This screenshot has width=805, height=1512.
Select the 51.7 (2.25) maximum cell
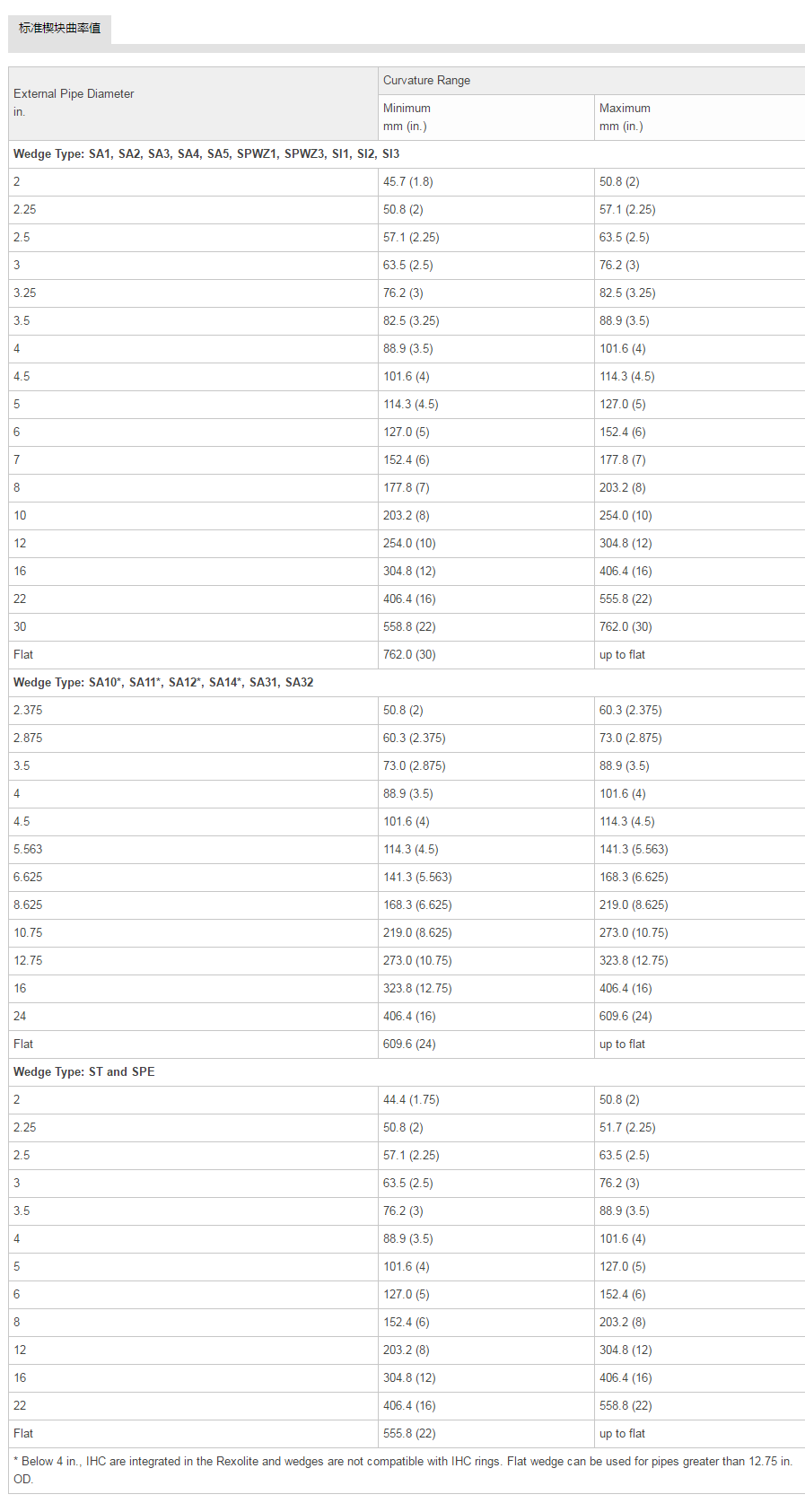pyautogui.click(x=627, y=1127)
